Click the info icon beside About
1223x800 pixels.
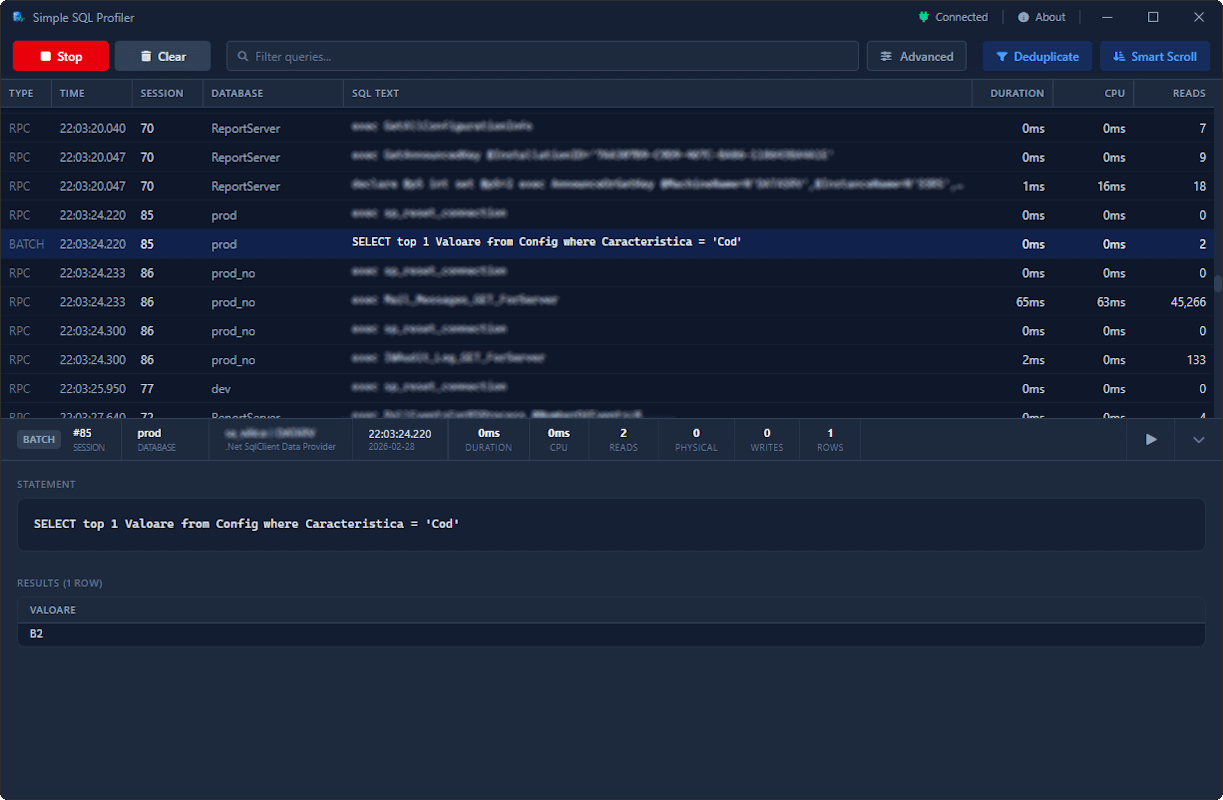click(x=1021, y=17)
